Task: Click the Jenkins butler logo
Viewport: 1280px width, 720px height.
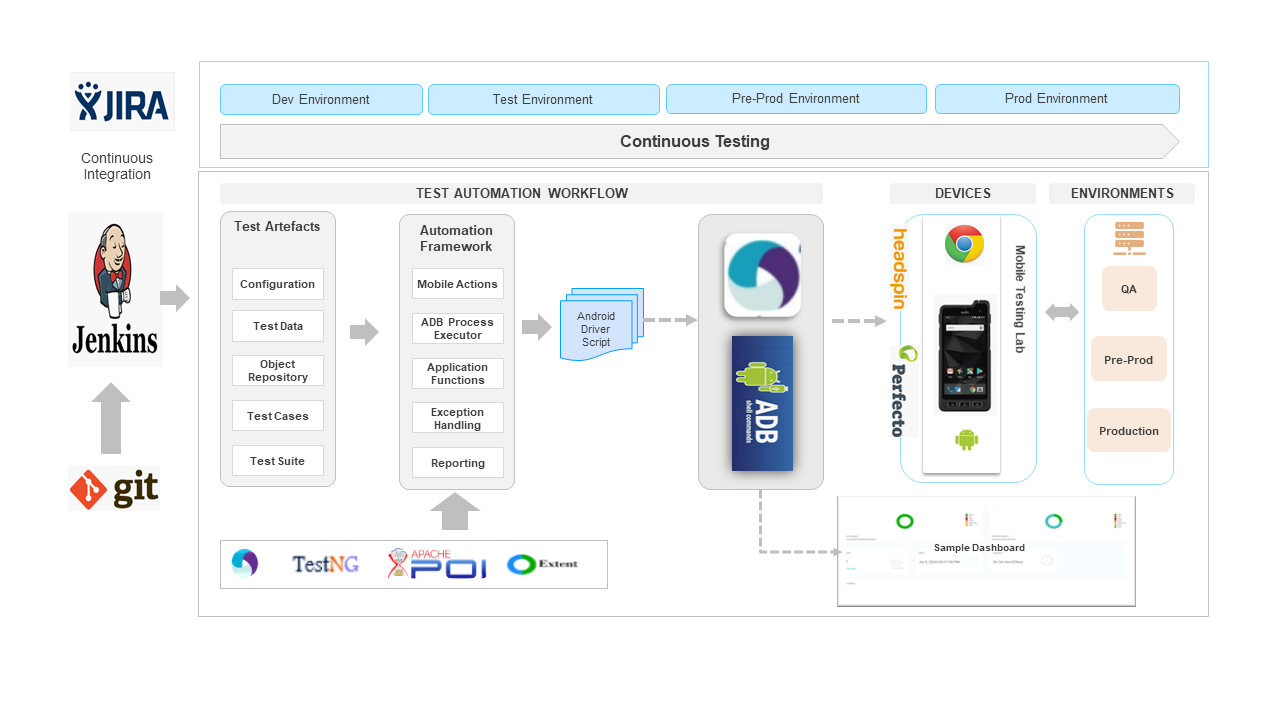Action: pyautogui.click(x=115, y=289)
